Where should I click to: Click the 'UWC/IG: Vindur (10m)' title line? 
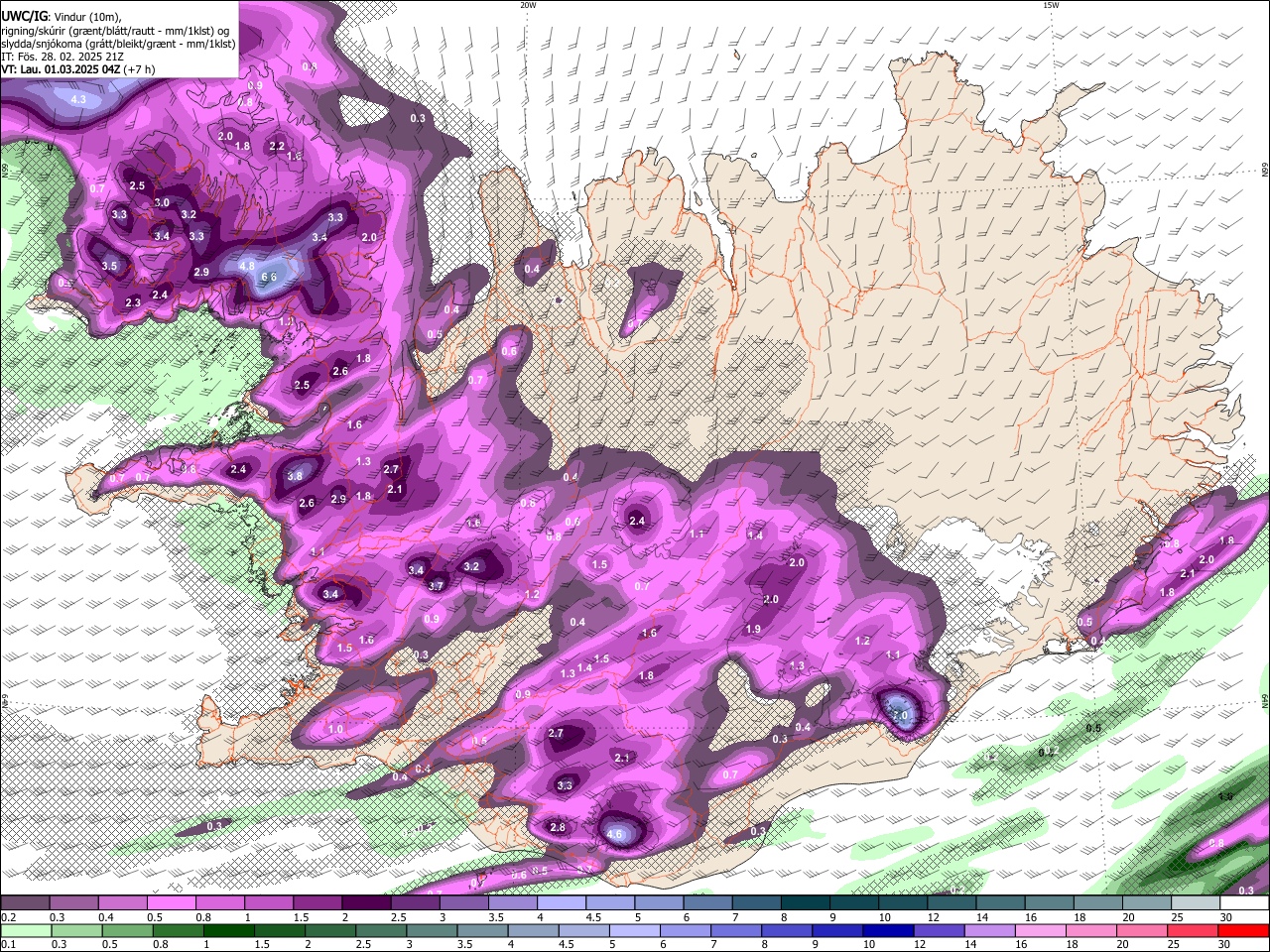(x=62, y=16)
